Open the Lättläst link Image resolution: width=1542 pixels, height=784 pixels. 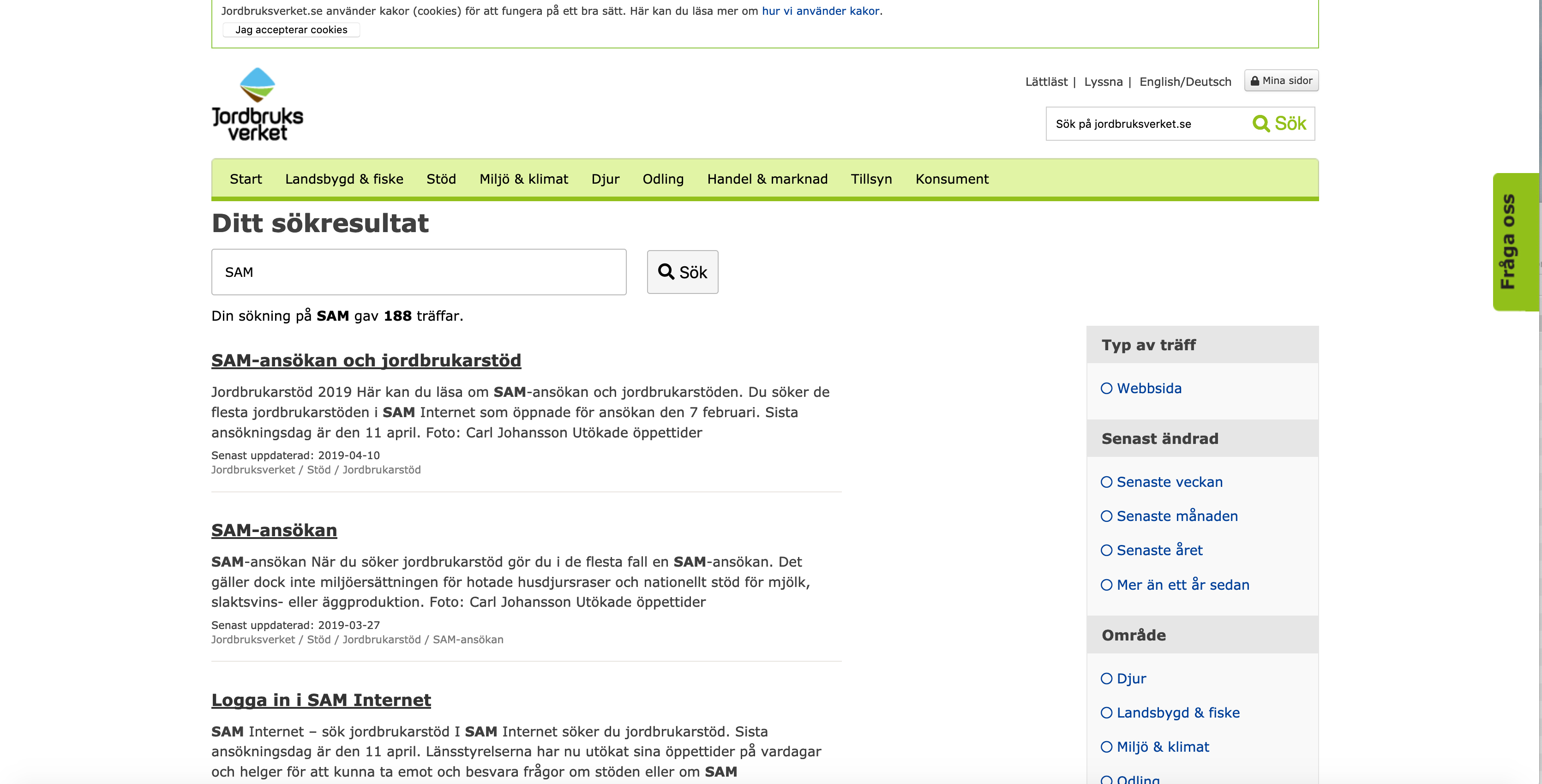pyautogui.click(x=1046, y=81)
